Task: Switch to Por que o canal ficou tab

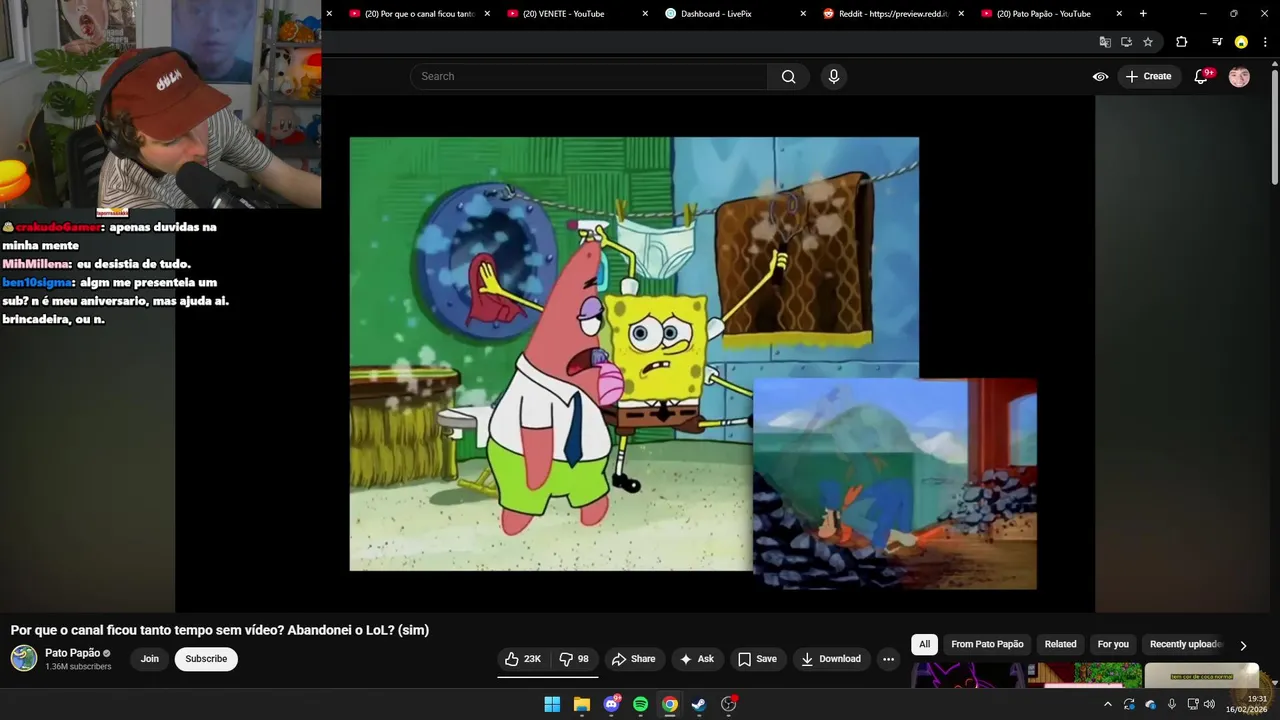Action: pos(414,14)
